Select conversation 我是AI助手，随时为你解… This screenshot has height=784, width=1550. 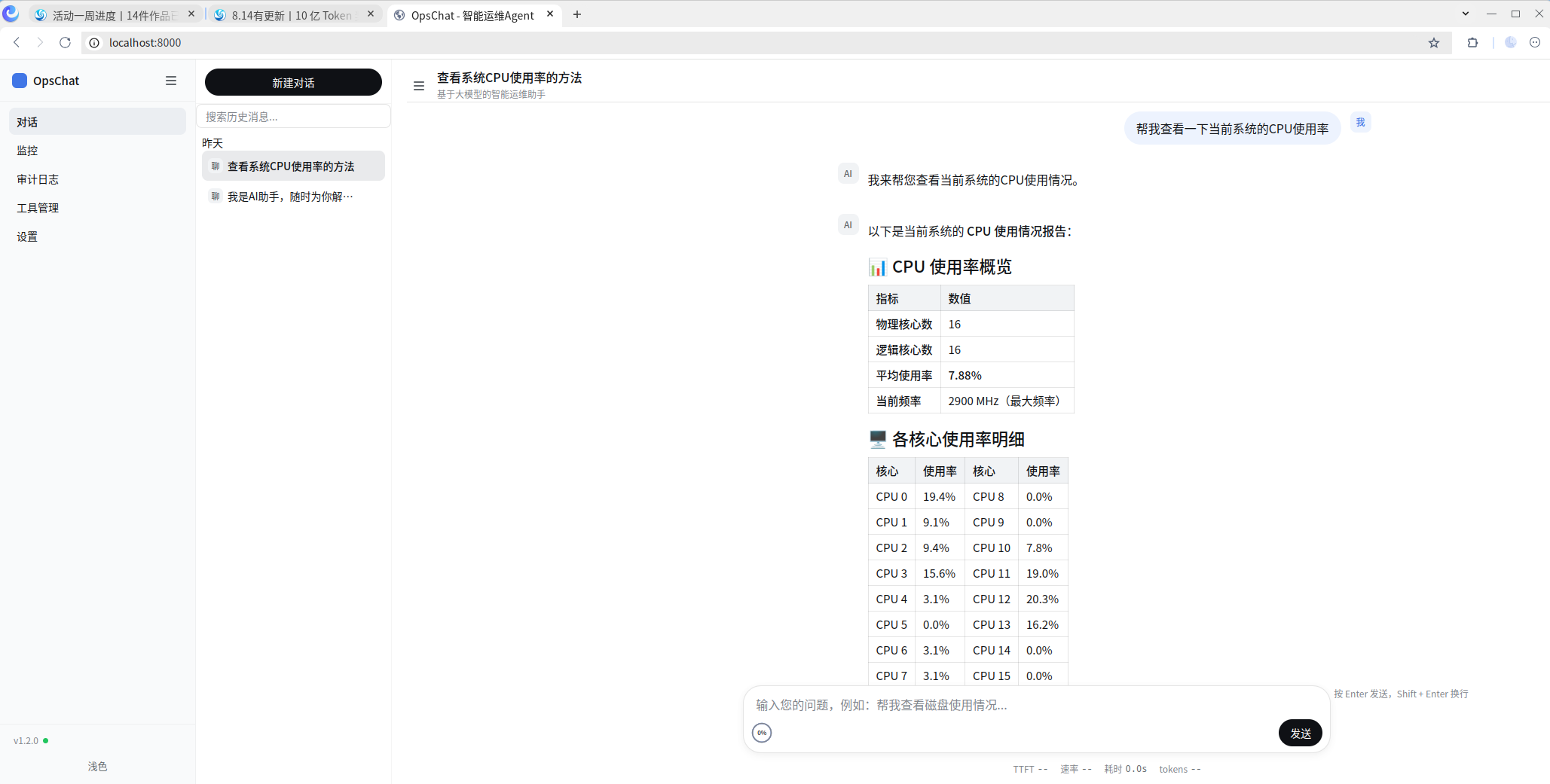point(293,197)
